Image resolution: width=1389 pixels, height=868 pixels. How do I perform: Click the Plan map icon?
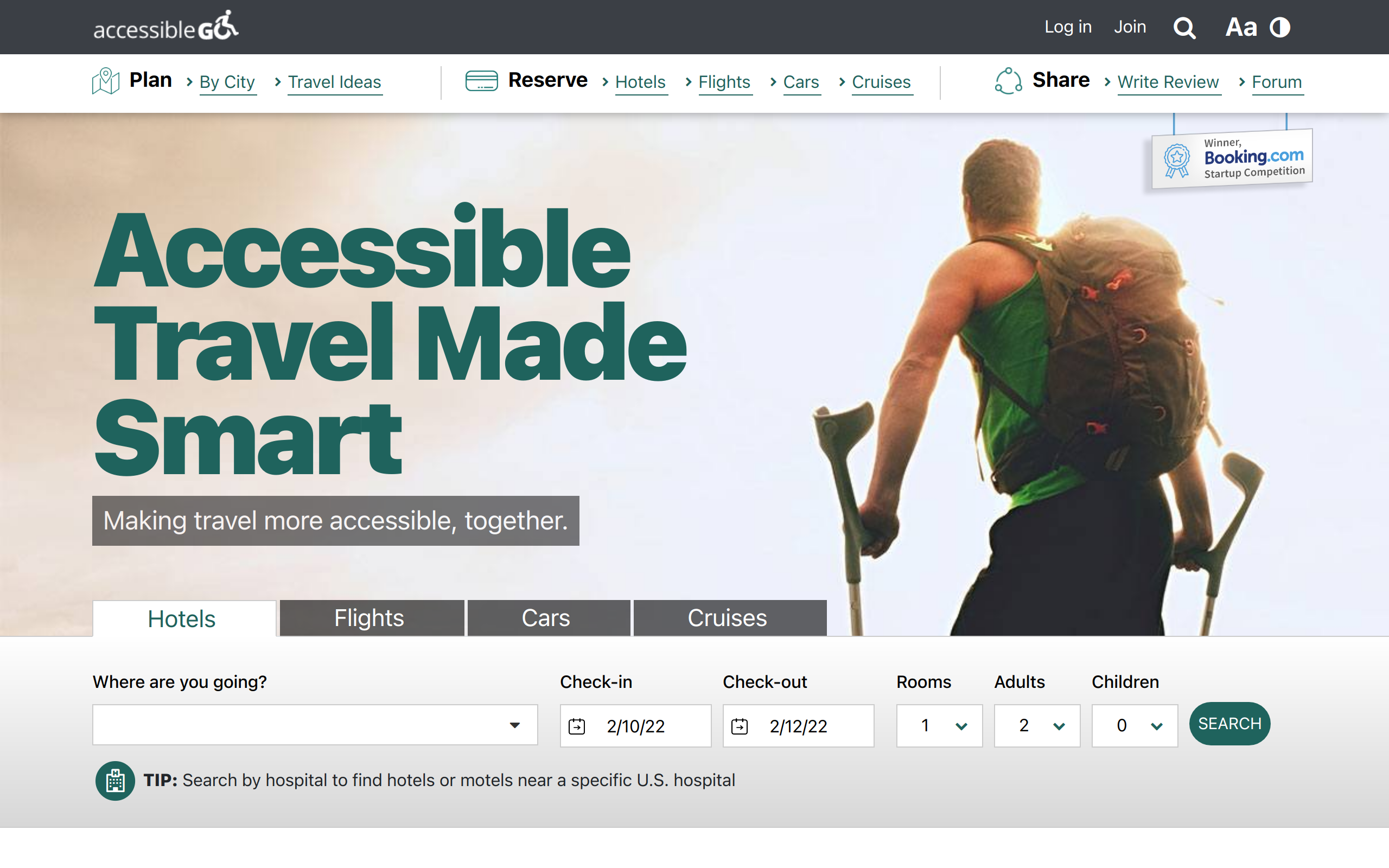[106, 80]
